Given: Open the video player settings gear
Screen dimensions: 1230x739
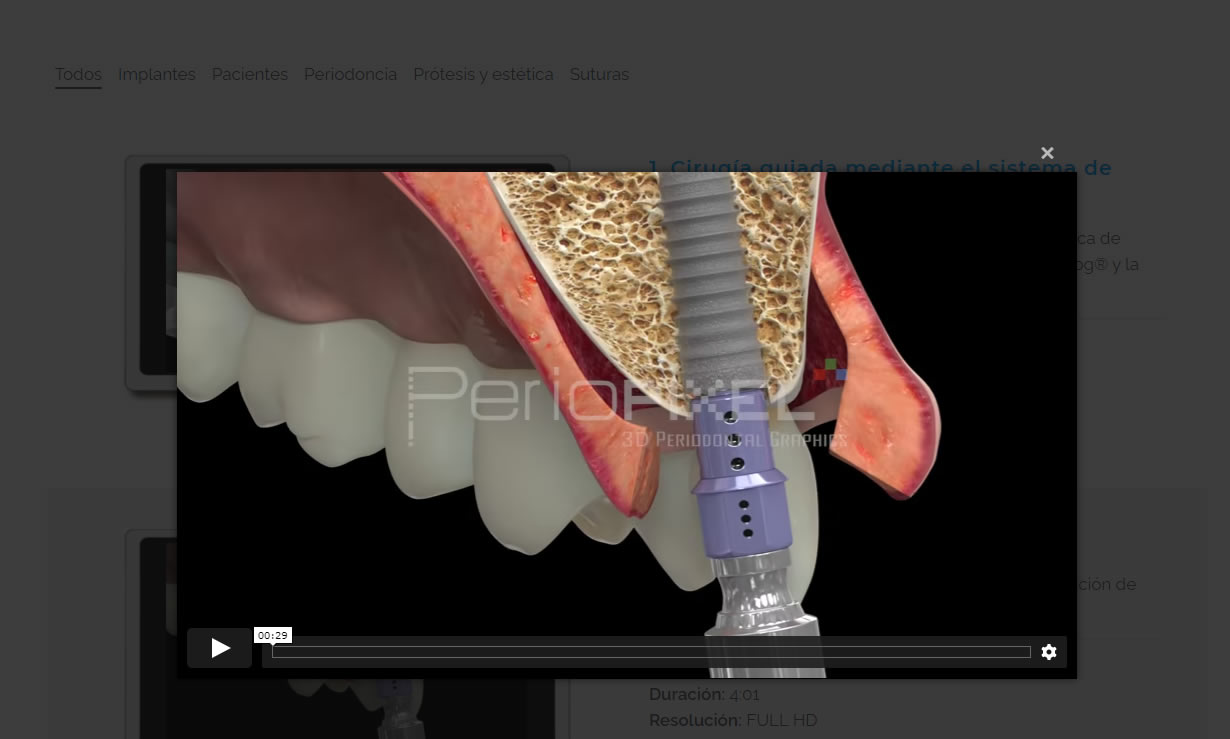Looking at the screenshot, I should [x=1049, y=652].
